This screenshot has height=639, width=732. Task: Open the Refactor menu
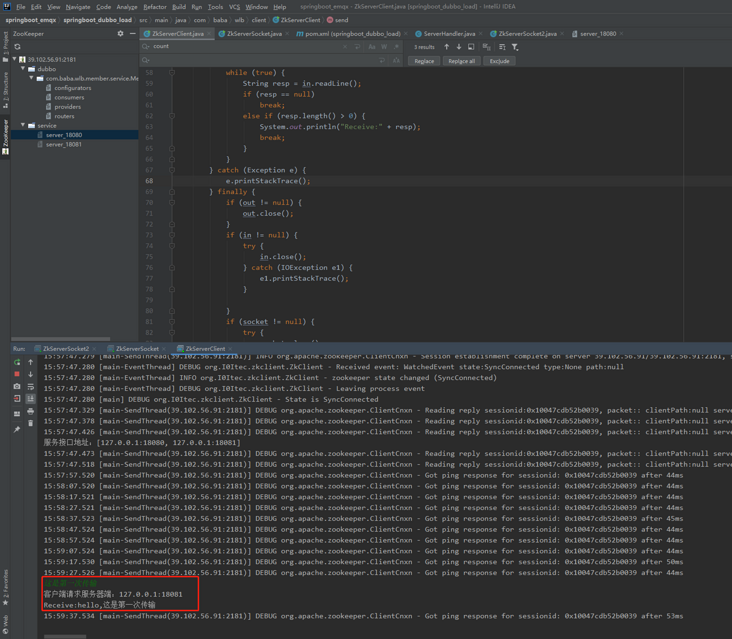(155, 7)
